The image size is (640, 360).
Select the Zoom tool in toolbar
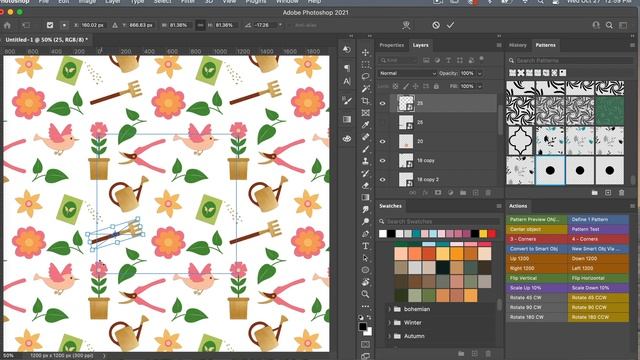tap(365, 294)
